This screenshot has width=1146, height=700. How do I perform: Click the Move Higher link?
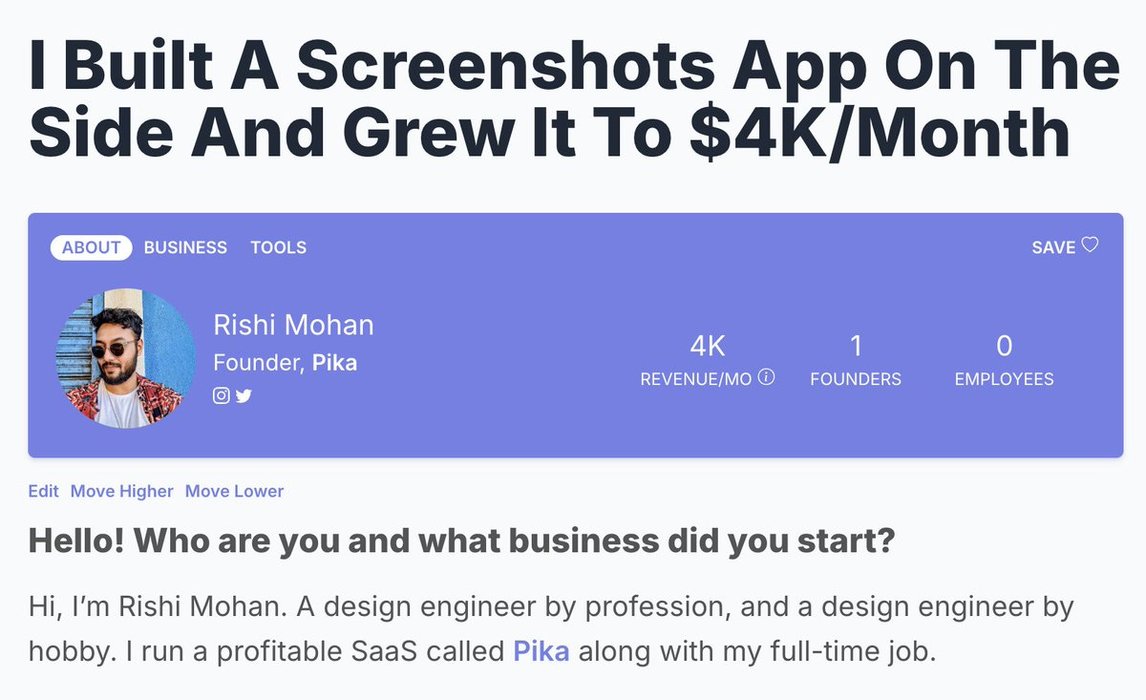click(x=121, y=491)
